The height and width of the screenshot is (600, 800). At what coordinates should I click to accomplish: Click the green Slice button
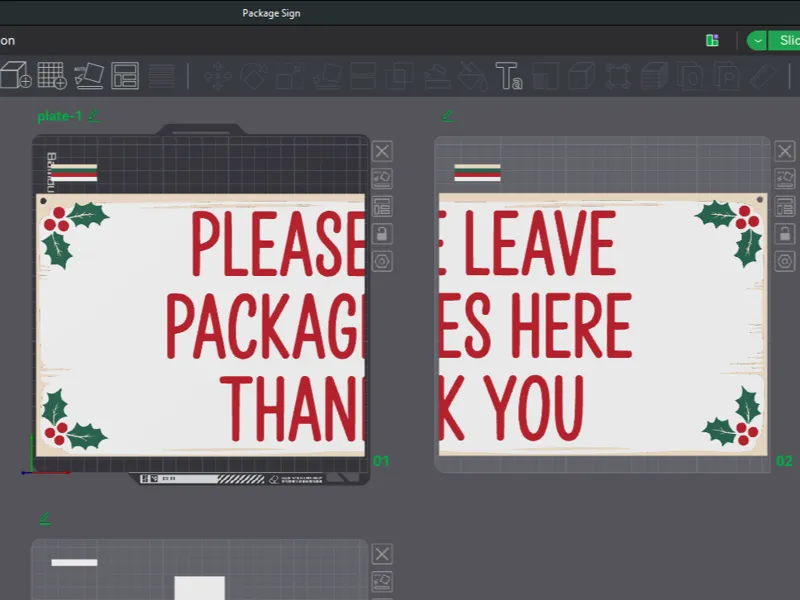785,40
